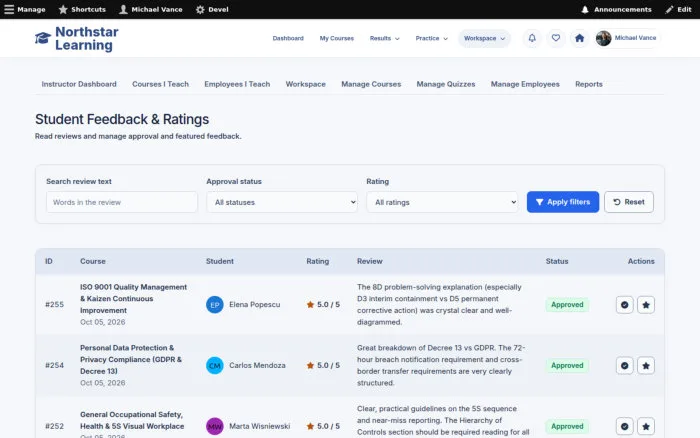Expand the Workspace header menu
The height and width of the screenshot is (438, 700).
(x=484, y=38)
